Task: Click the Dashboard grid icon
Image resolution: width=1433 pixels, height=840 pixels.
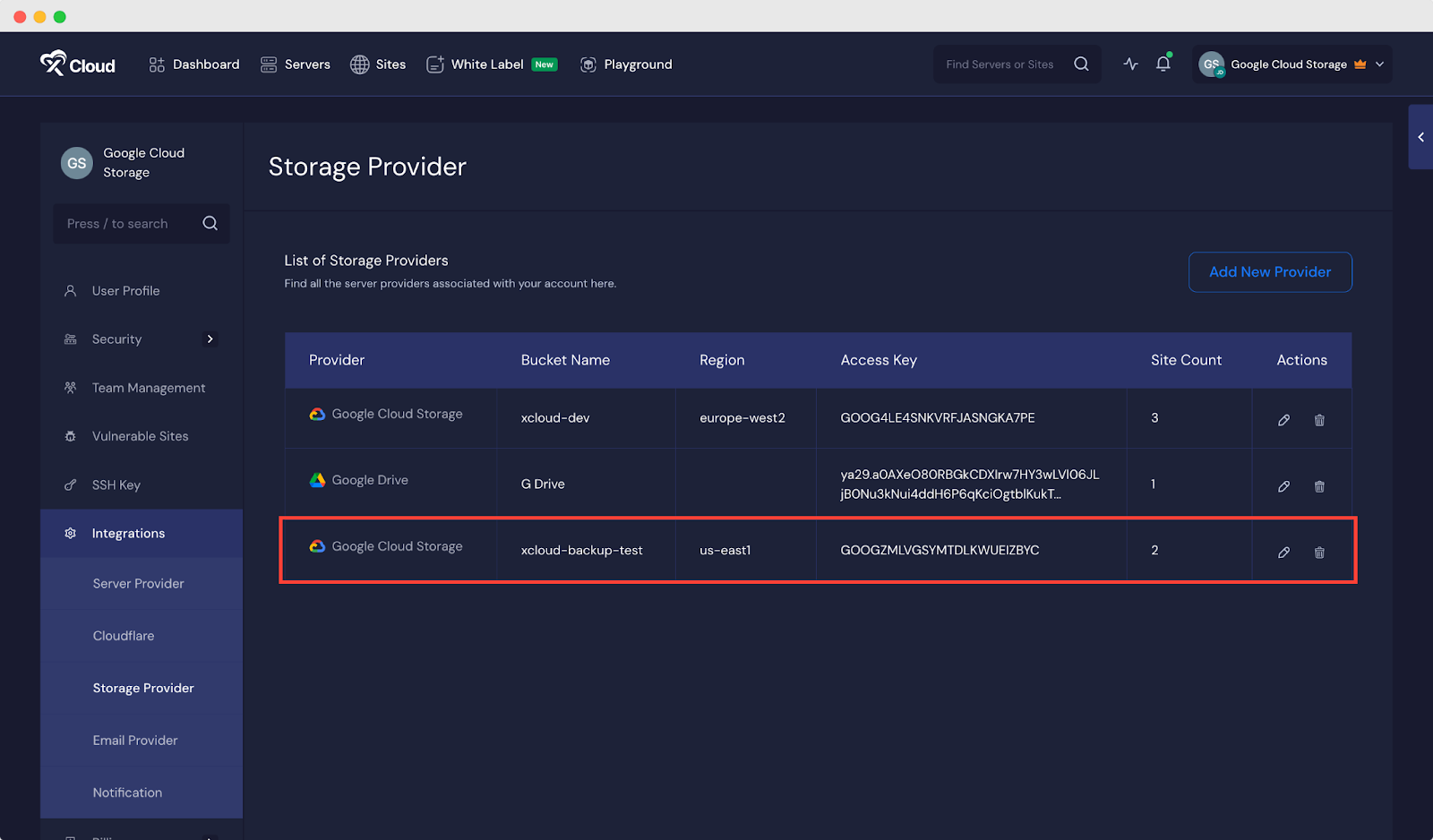Action: click(157, 64)
